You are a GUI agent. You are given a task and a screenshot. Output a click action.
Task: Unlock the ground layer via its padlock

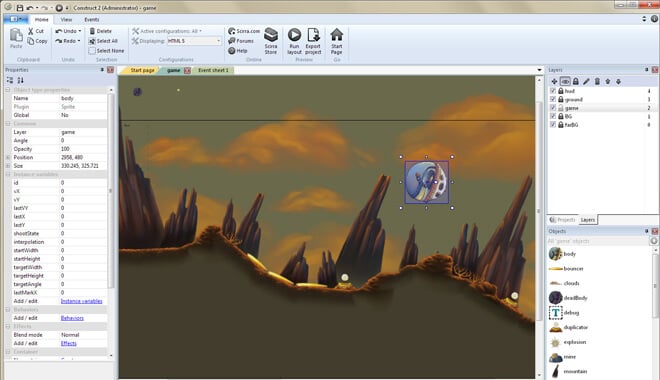coord(561,99)
